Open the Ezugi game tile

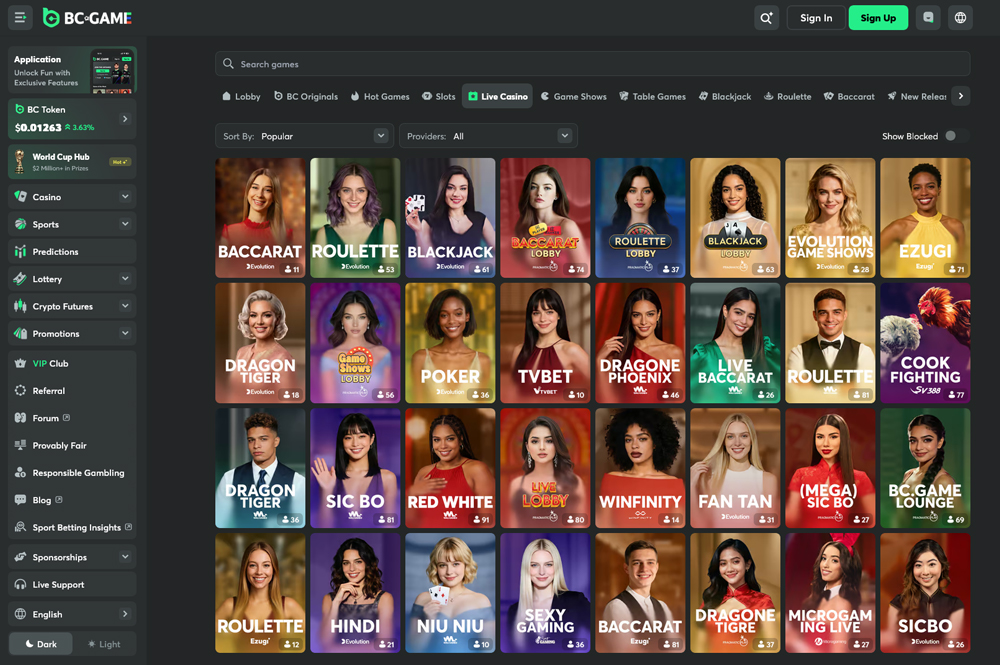(x=925, y=218)
